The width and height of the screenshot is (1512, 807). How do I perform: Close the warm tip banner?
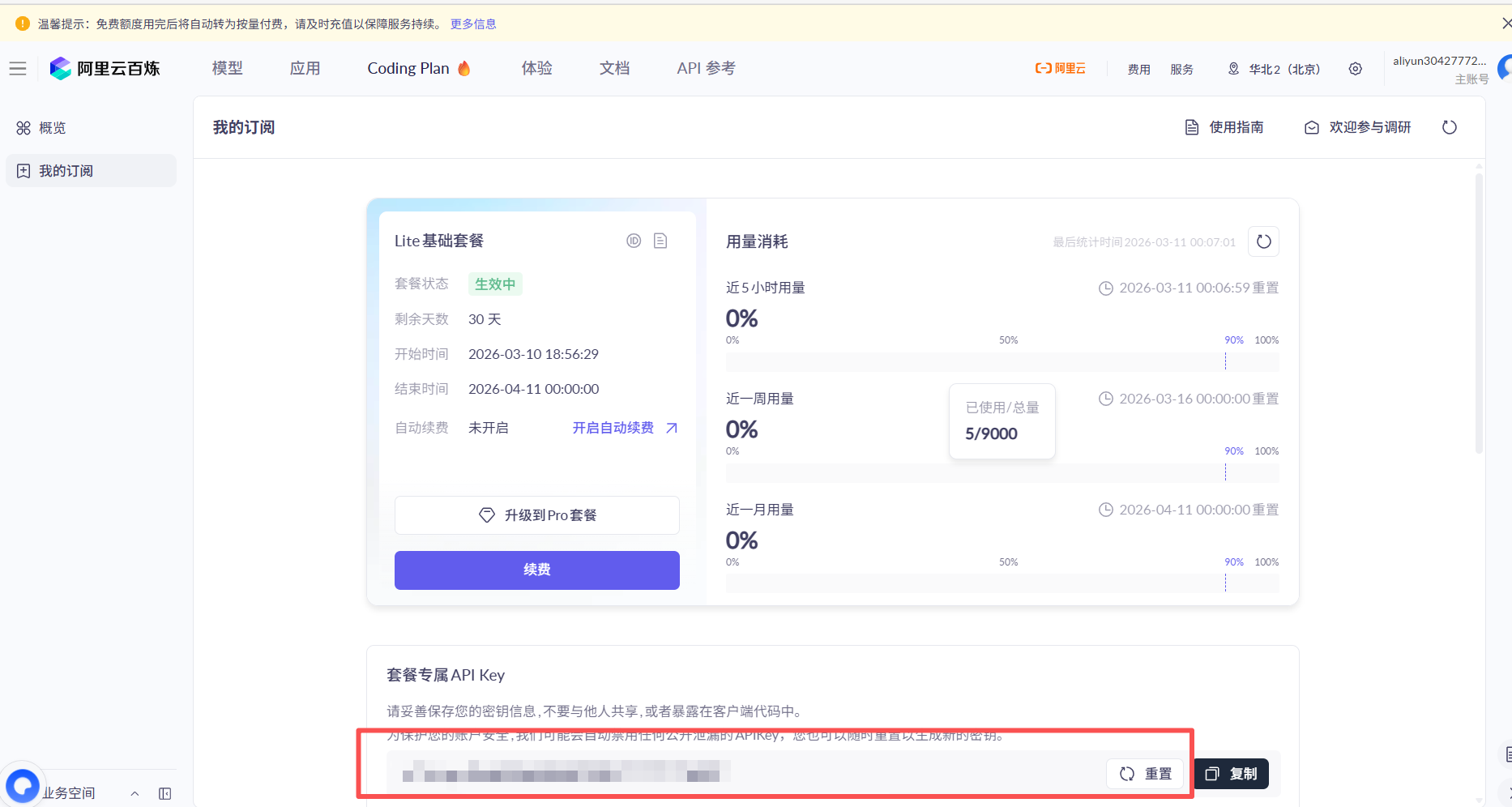coord(1506,23)
